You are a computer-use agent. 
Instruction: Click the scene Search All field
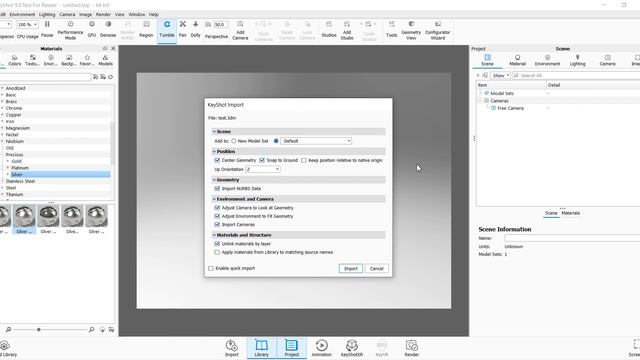[576, 76]
